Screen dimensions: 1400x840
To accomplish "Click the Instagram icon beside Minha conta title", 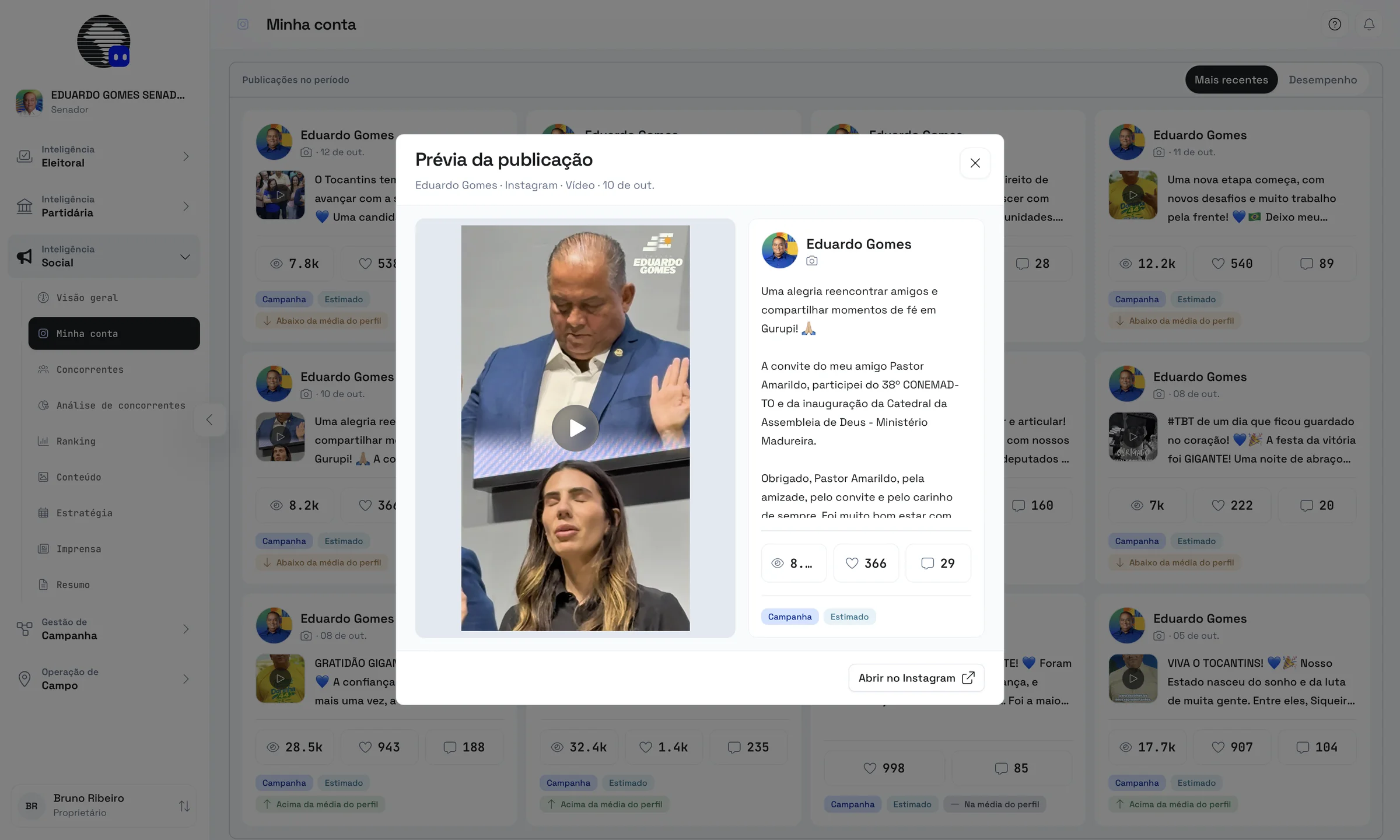I will point(243,24).
